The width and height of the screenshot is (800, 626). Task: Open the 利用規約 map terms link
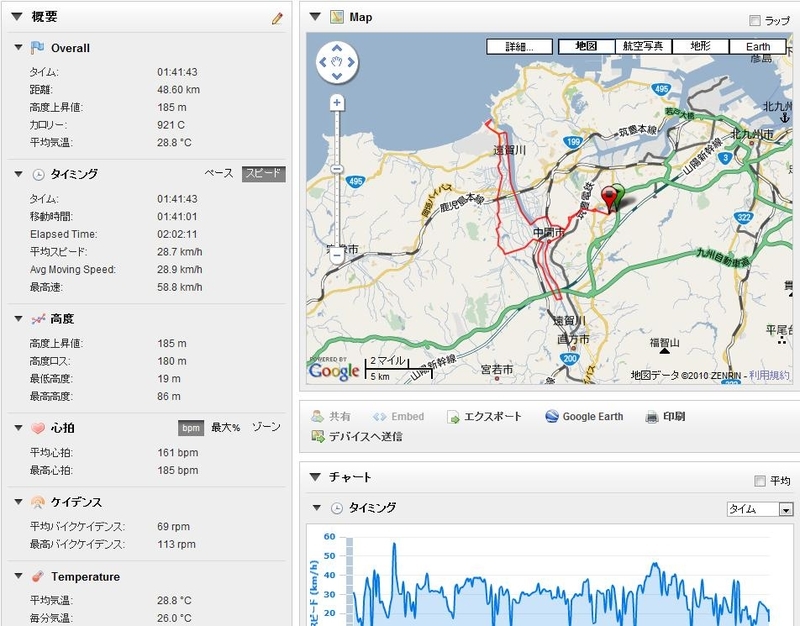(769, 375)
